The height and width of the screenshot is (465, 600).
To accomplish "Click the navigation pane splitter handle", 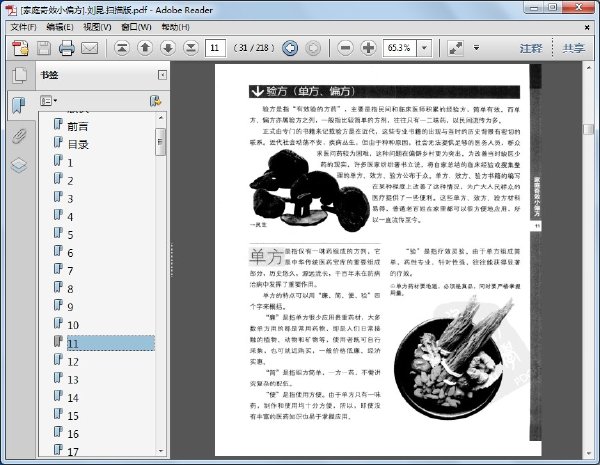I will [172, 259].
